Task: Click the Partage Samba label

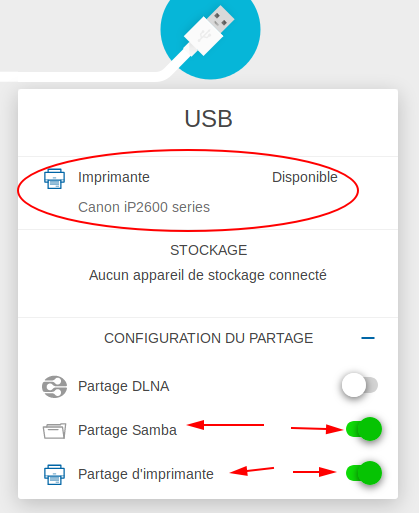Action: coord(127,430)
